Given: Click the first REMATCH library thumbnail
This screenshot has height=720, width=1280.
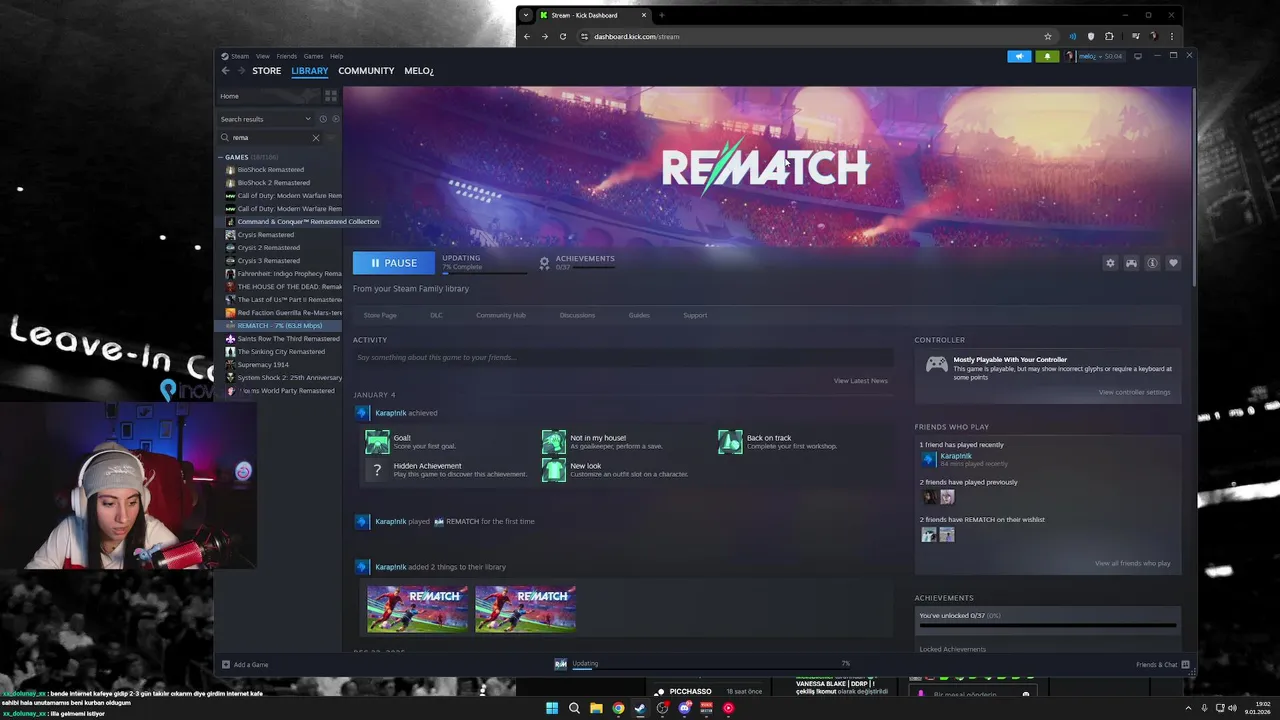Looking at the screenshot, I should point(417,609).
